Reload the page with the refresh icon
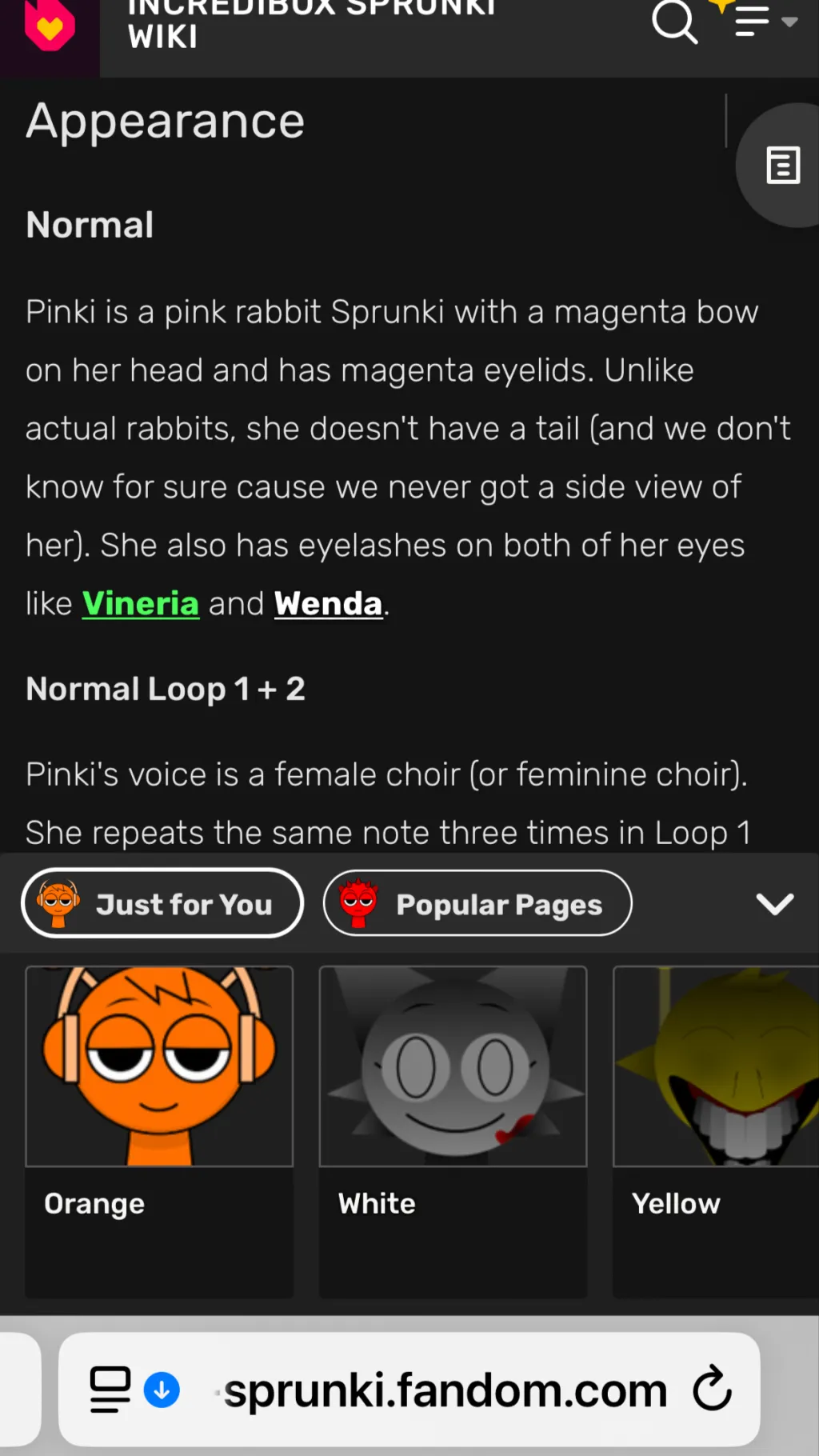819x1456 pixels. [712, 1390]
